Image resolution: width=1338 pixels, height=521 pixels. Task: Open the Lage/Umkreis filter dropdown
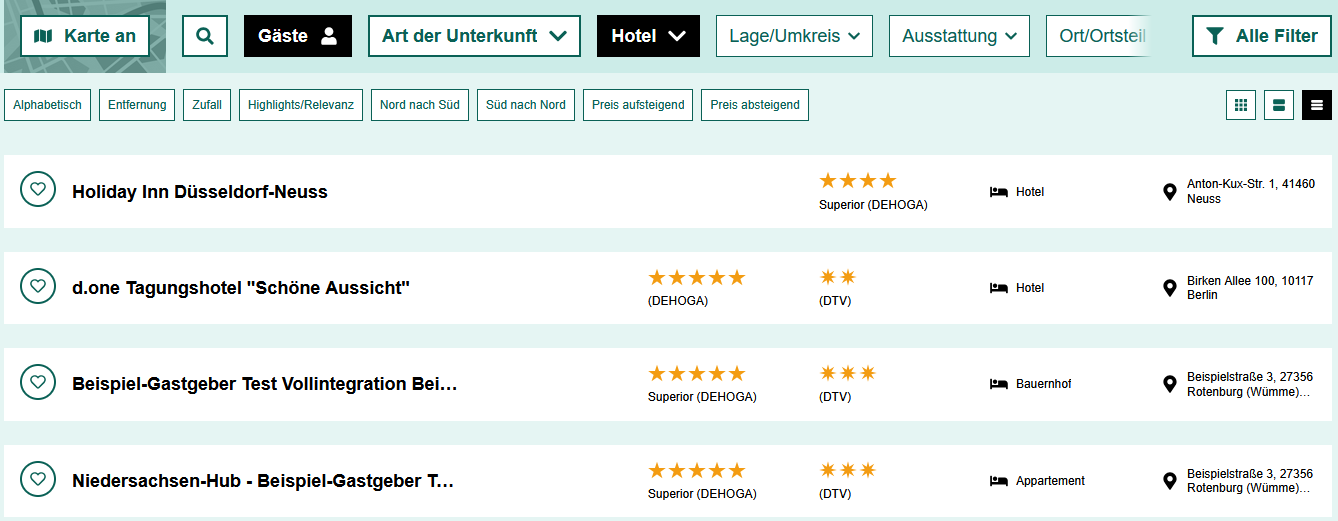(x=794, y=36)
